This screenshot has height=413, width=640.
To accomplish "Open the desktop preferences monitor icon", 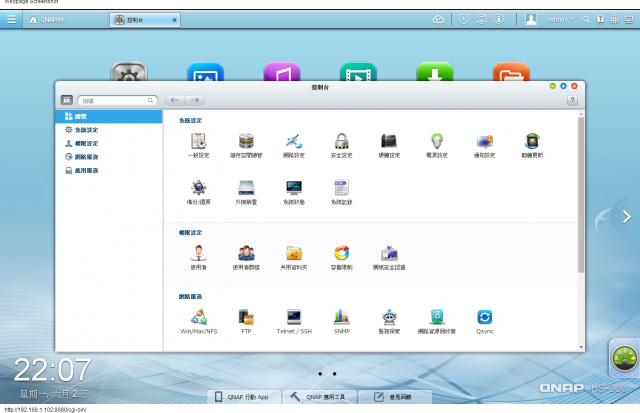I will (x=629, y=19).
